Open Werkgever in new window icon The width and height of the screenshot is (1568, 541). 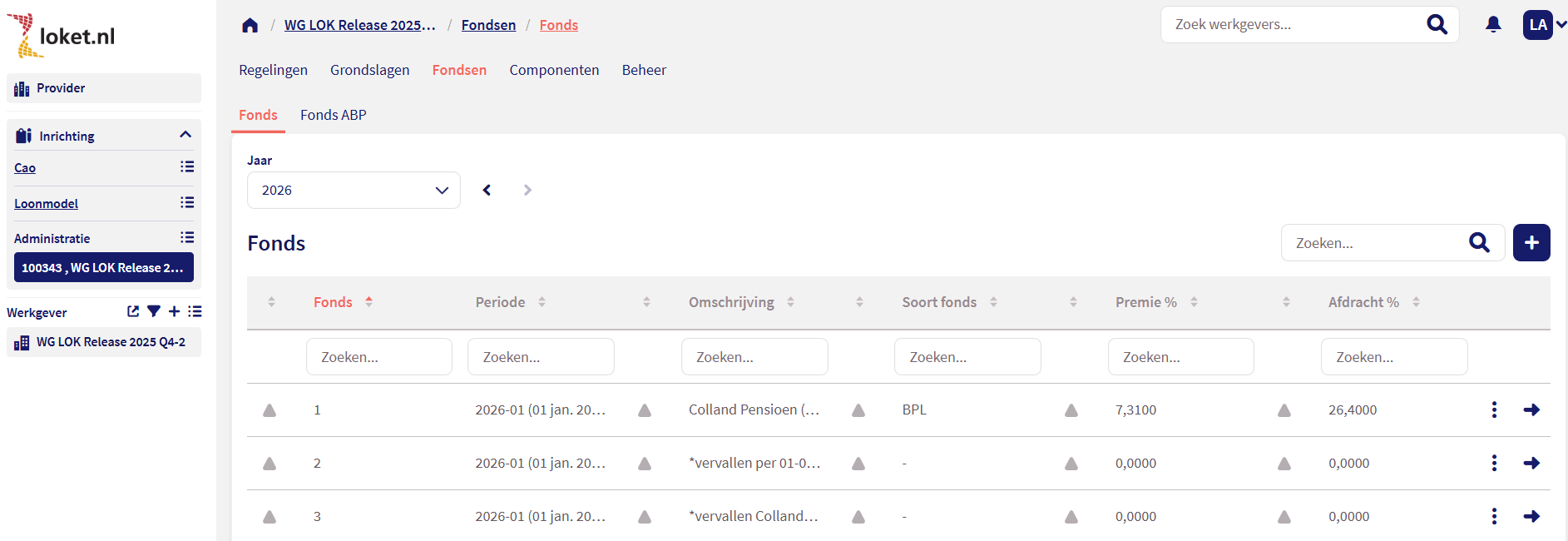pyautogui.click(x=133, y=311)
